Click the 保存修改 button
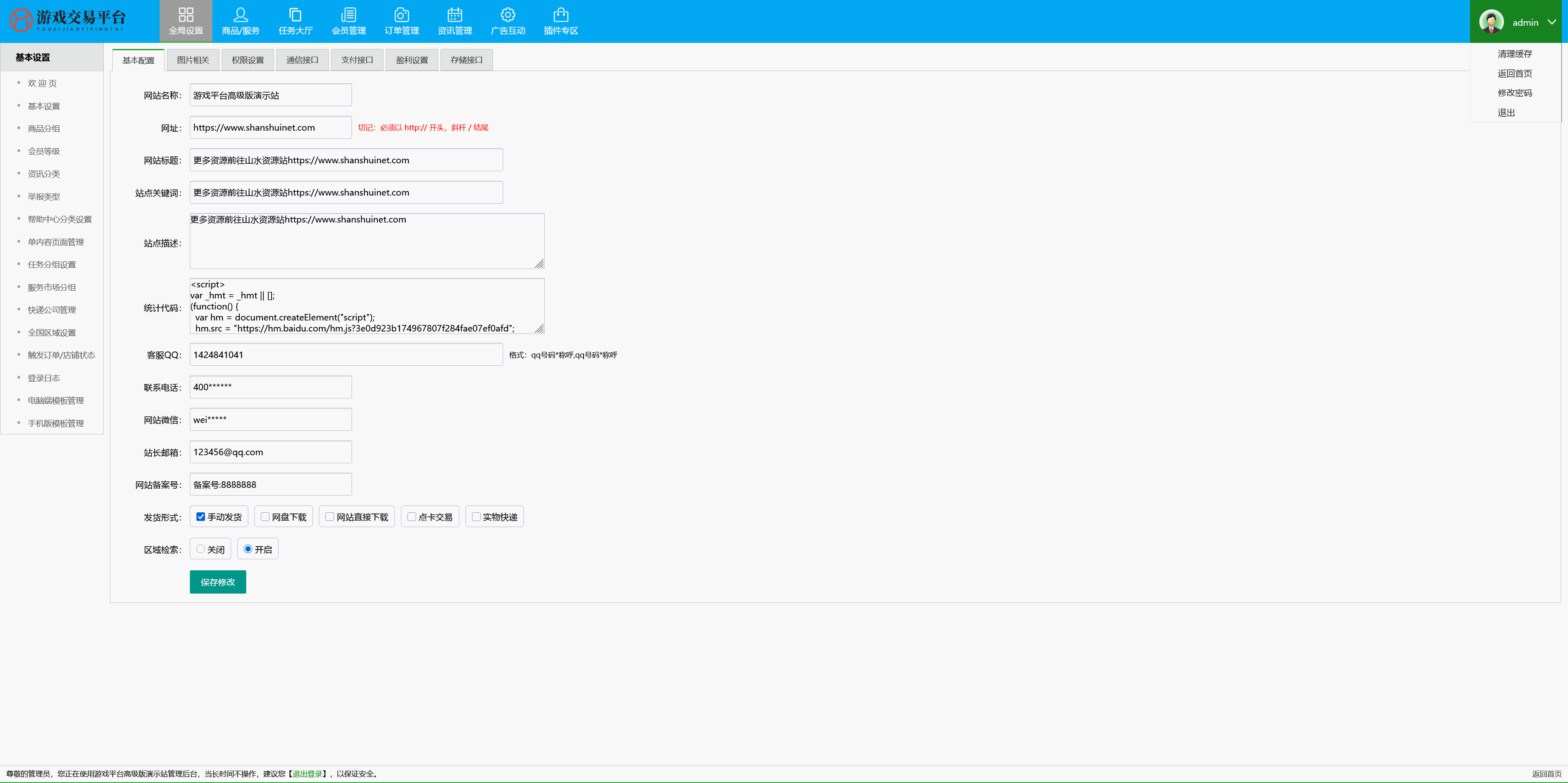This screenshot has width=1568, height=783. click(x=217, y=582)
